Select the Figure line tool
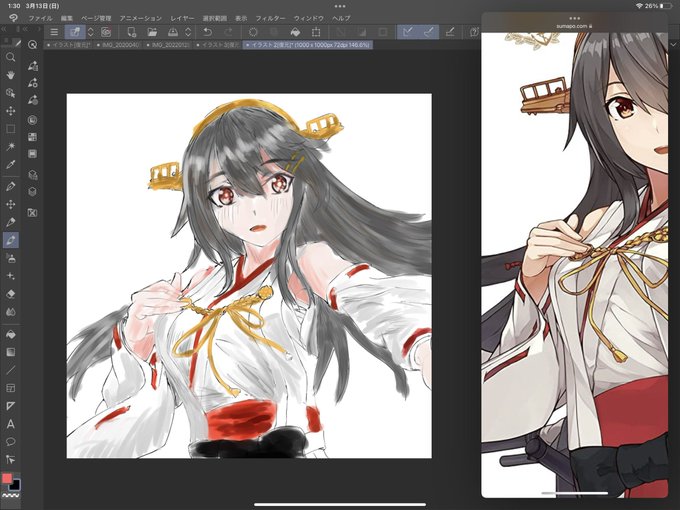 click(x=10, y=370)
